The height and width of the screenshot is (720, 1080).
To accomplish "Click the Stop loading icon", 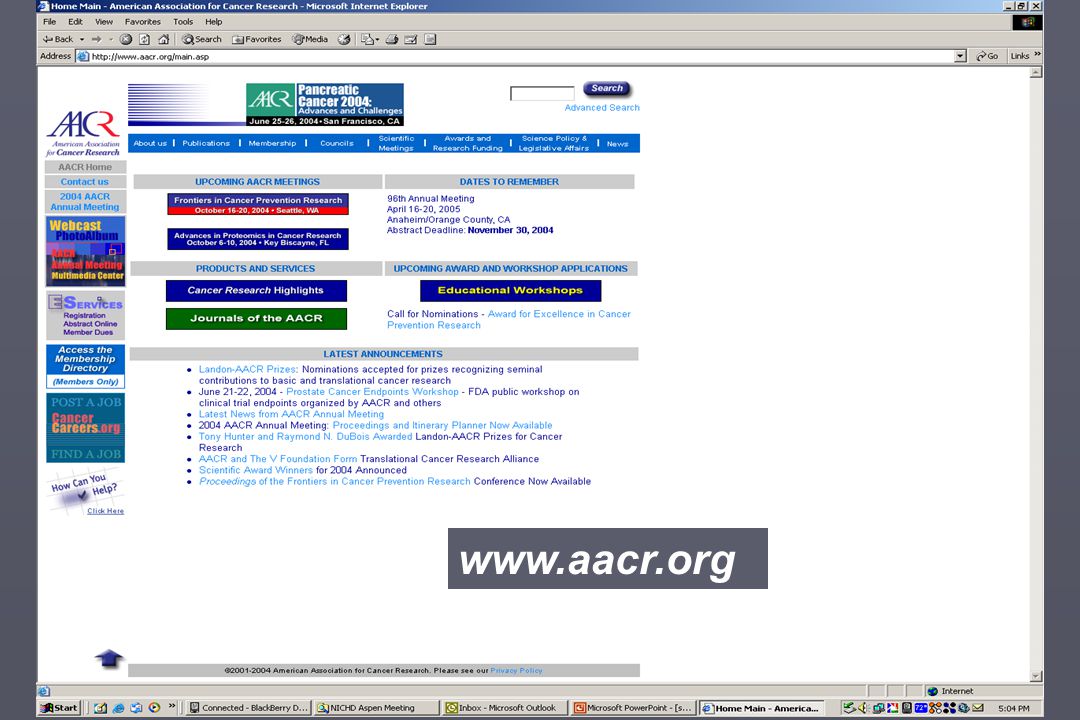I will click(x=126, y=39).
